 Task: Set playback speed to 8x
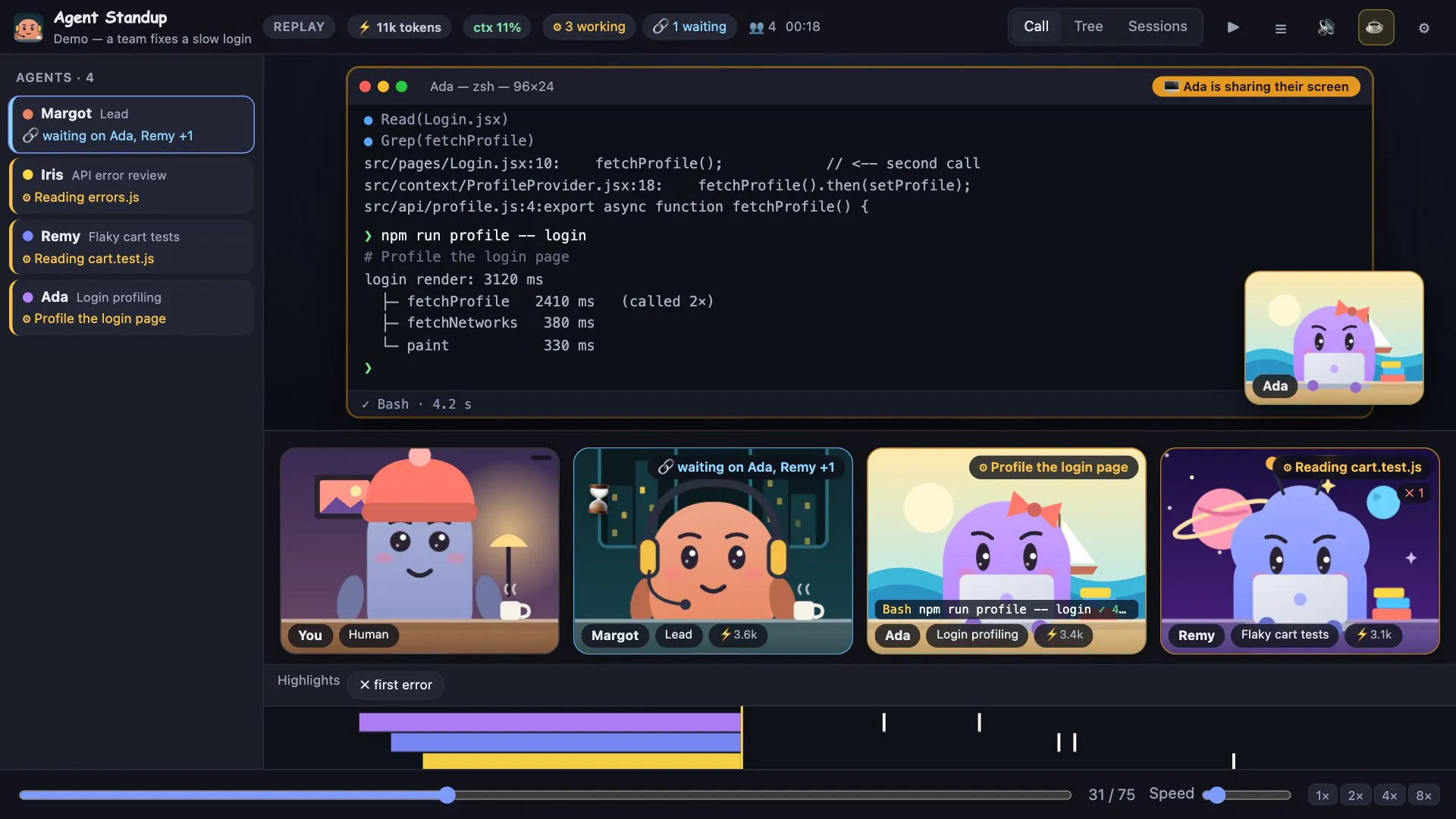1423,795
